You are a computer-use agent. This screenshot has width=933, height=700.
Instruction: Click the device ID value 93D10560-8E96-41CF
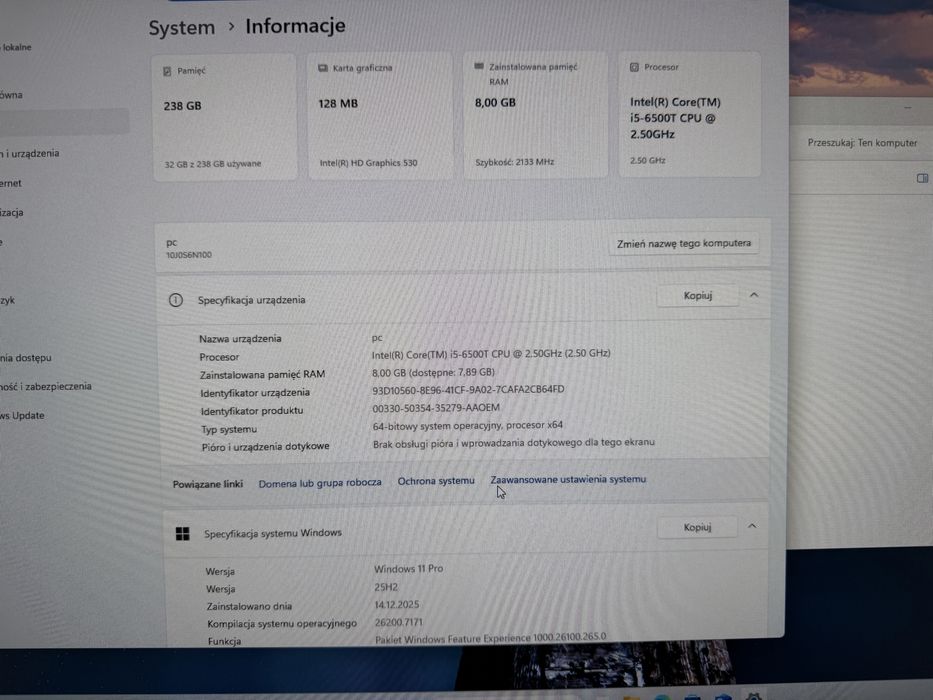pos(468,390)
